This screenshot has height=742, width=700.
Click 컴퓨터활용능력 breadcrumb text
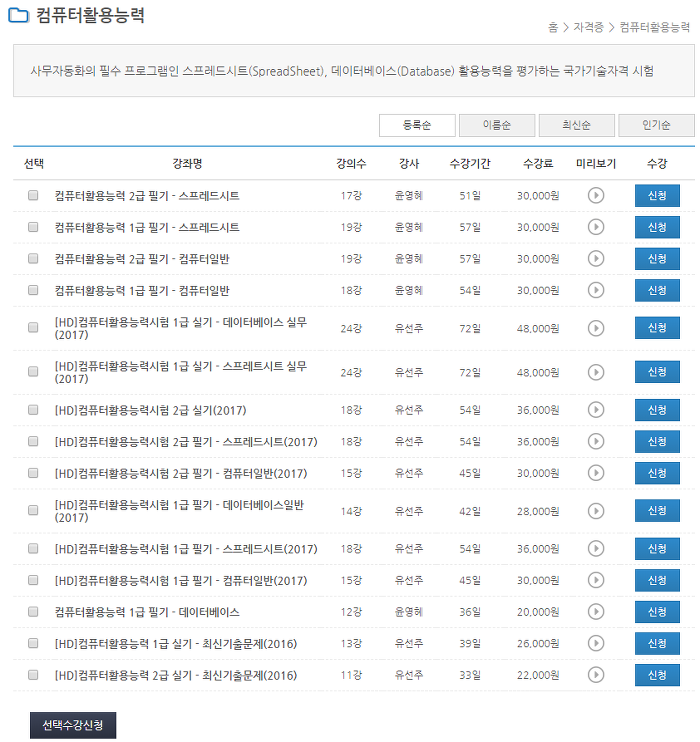coord(655,27)
